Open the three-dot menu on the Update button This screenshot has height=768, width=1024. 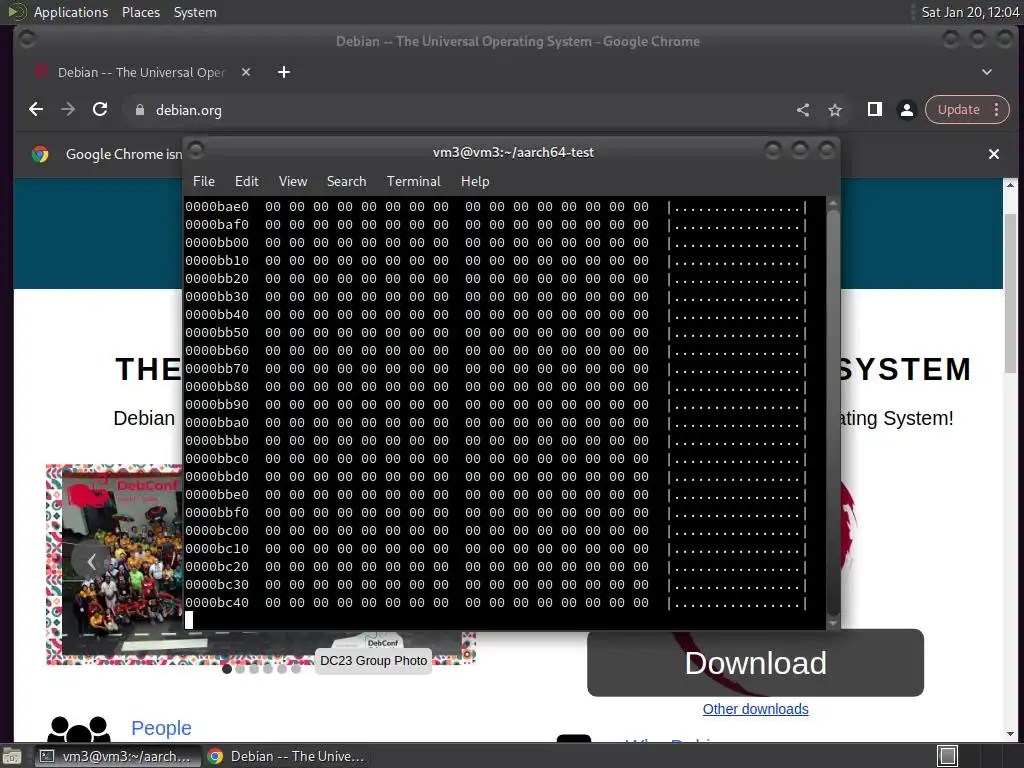coord(997,110)
